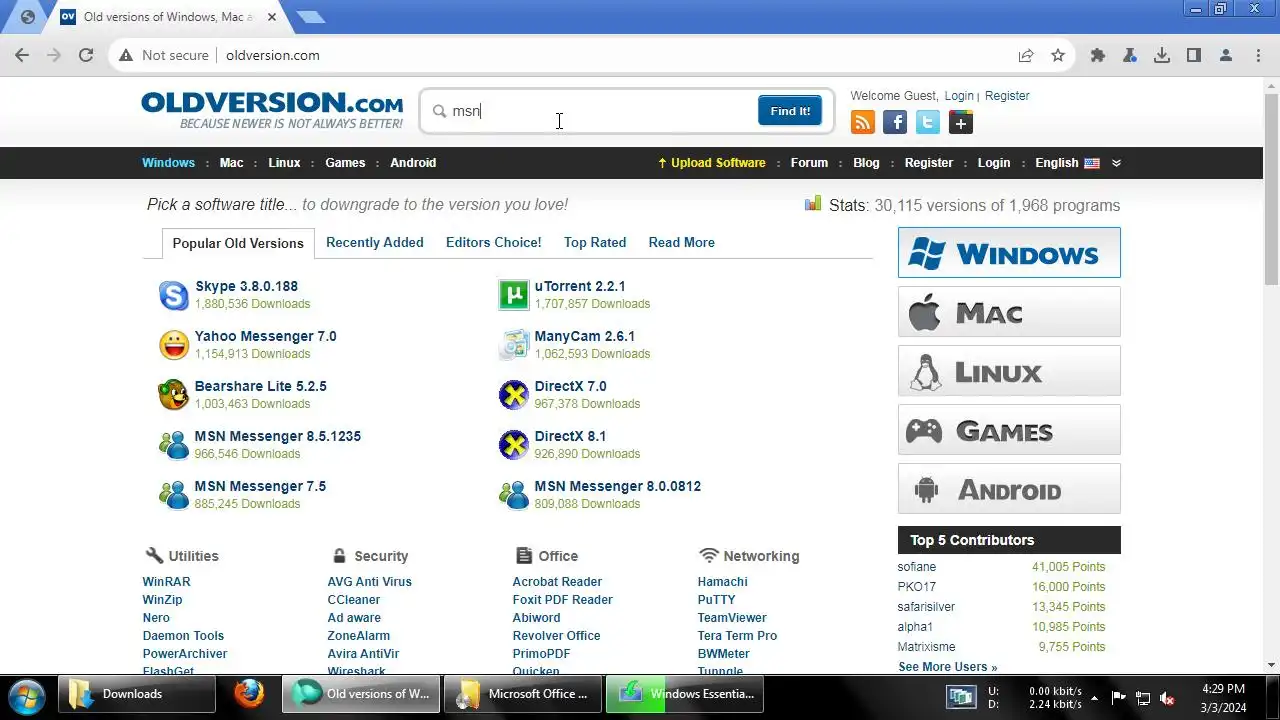Click the Mac platform banner button
Screen dimensions: 1280x720
1009,312
